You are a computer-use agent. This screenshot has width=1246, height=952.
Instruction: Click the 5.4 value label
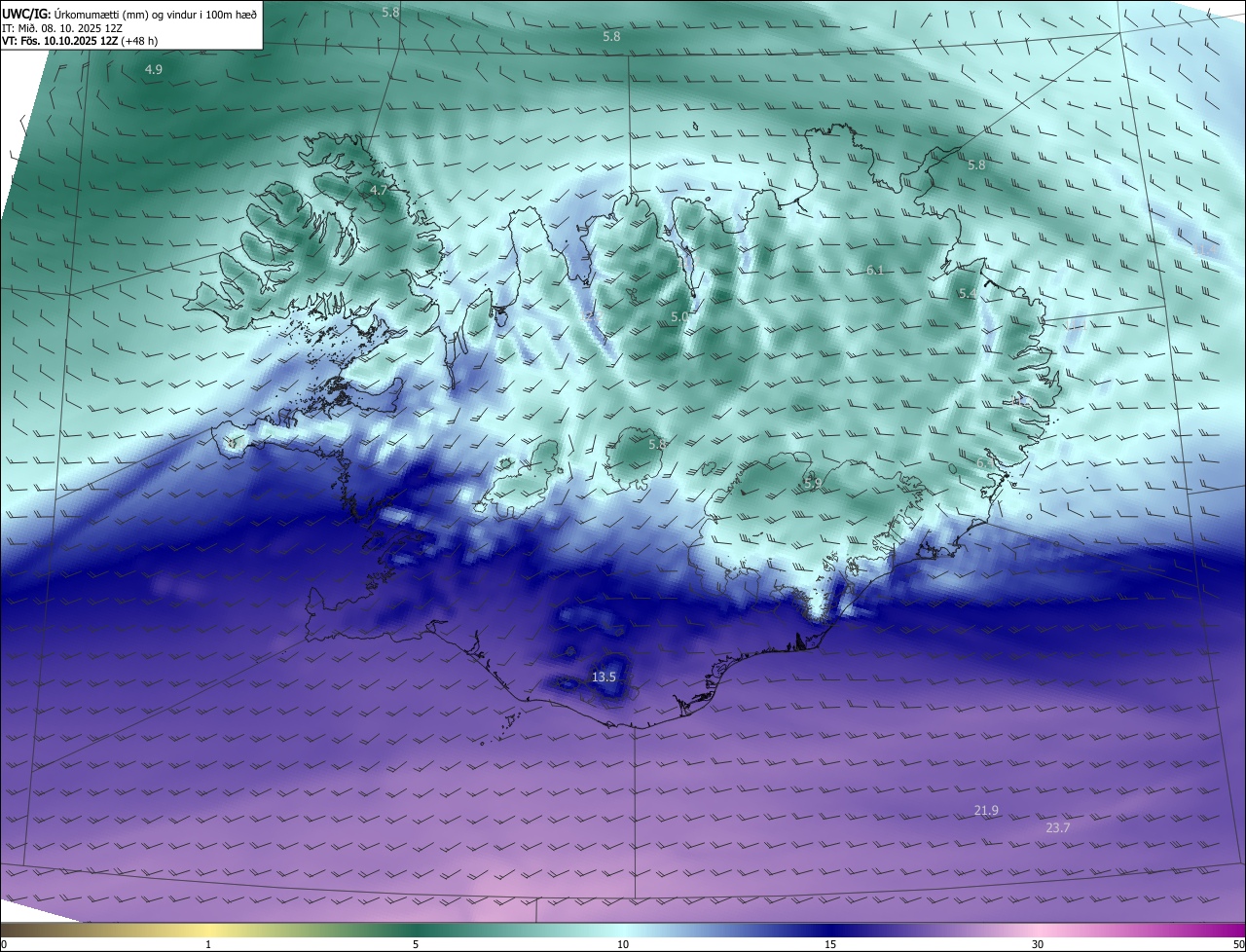[967, 293]
